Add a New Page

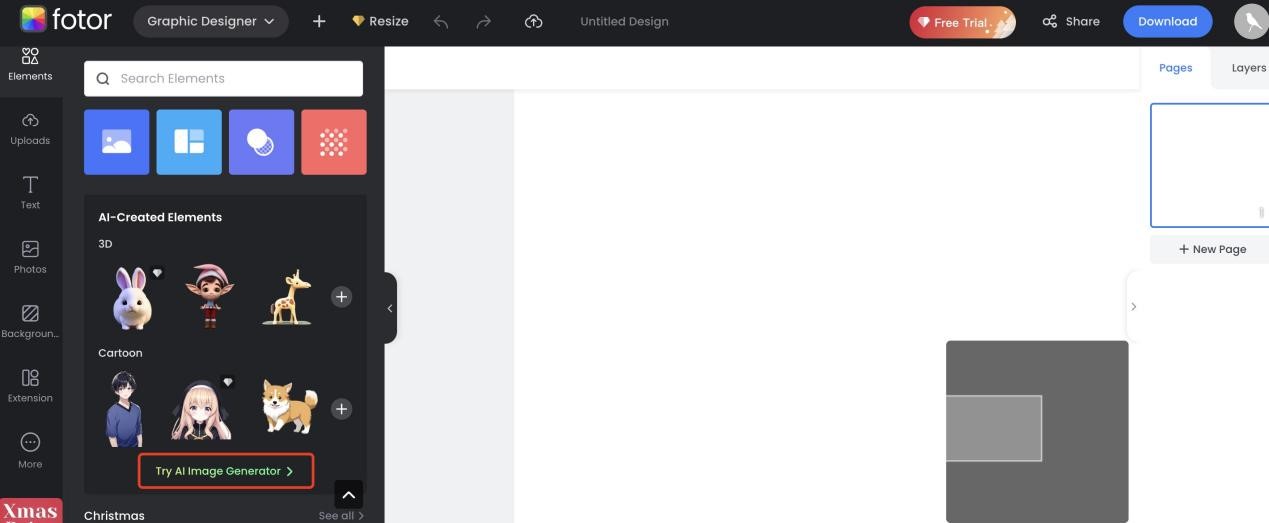pyautogui.click(x=1211, y=249)
